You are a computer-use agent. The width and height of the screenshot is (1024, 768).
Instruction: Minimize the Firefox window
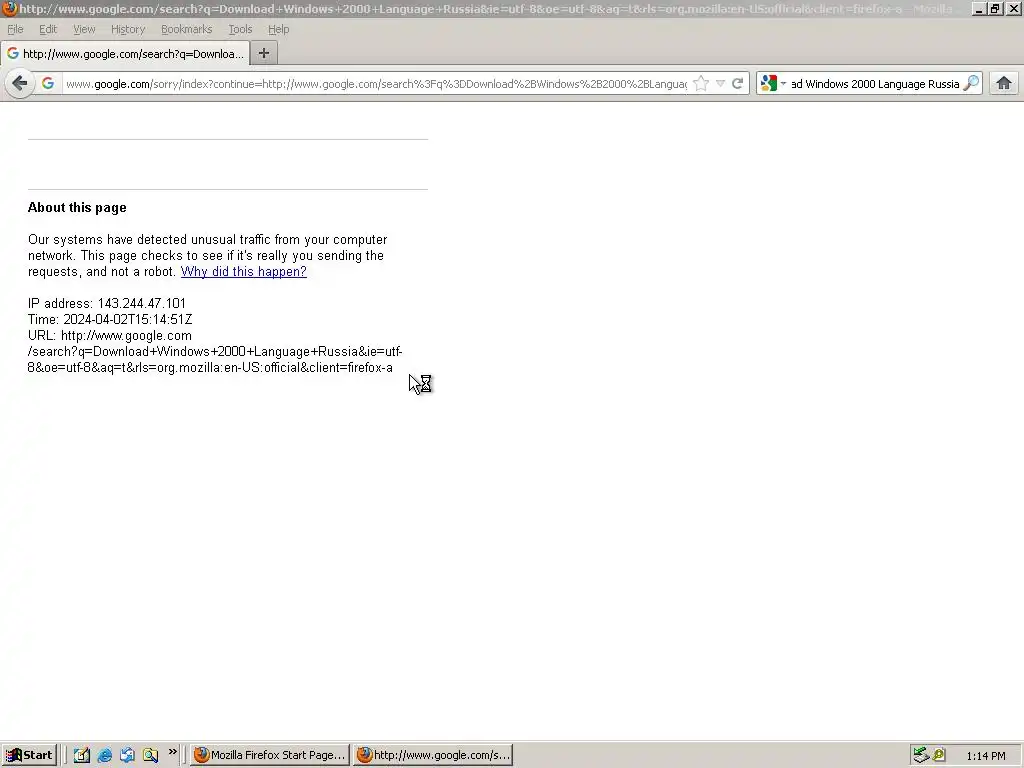pos(978,9)
